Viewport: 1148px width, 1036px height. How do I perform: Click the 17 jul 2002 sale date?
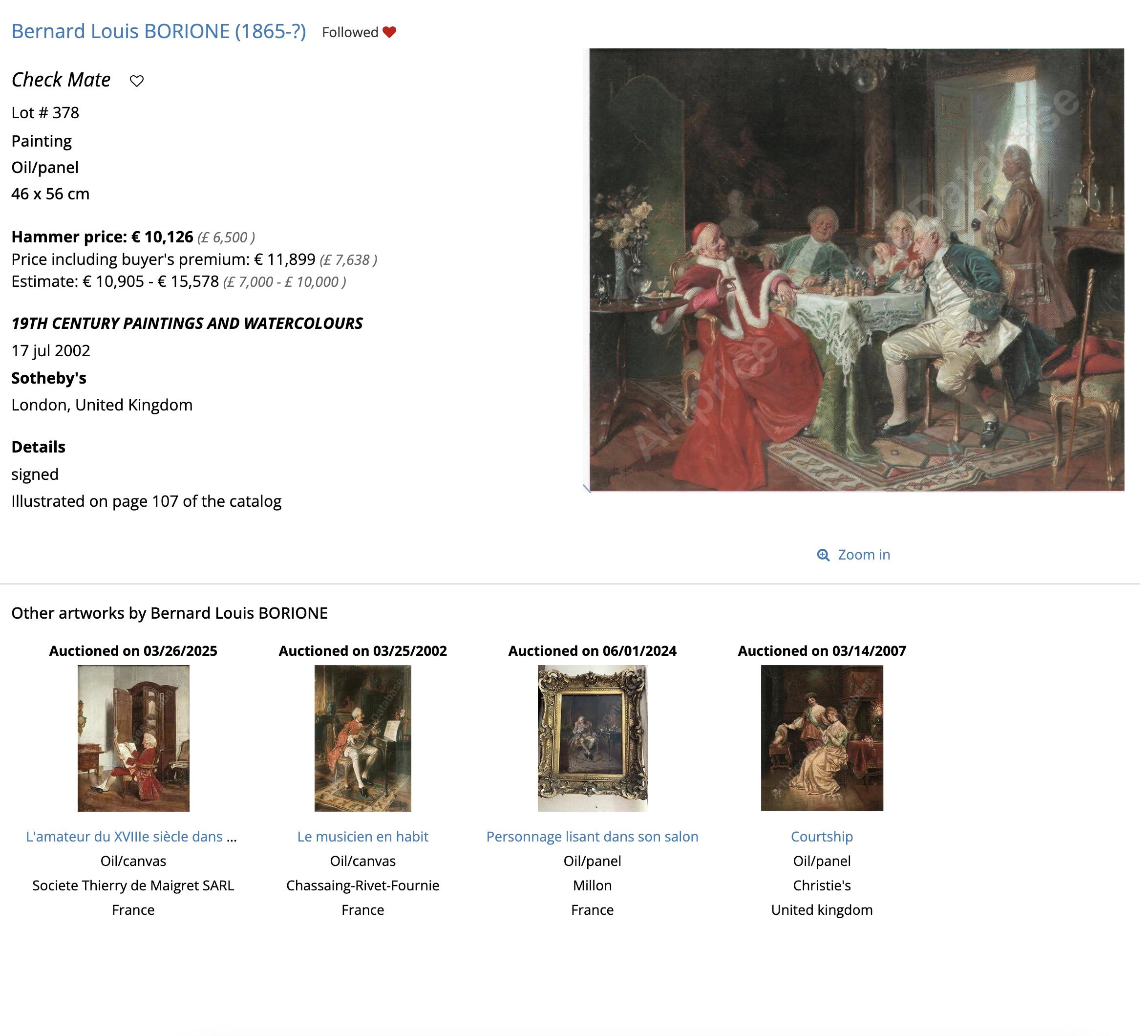51,351
